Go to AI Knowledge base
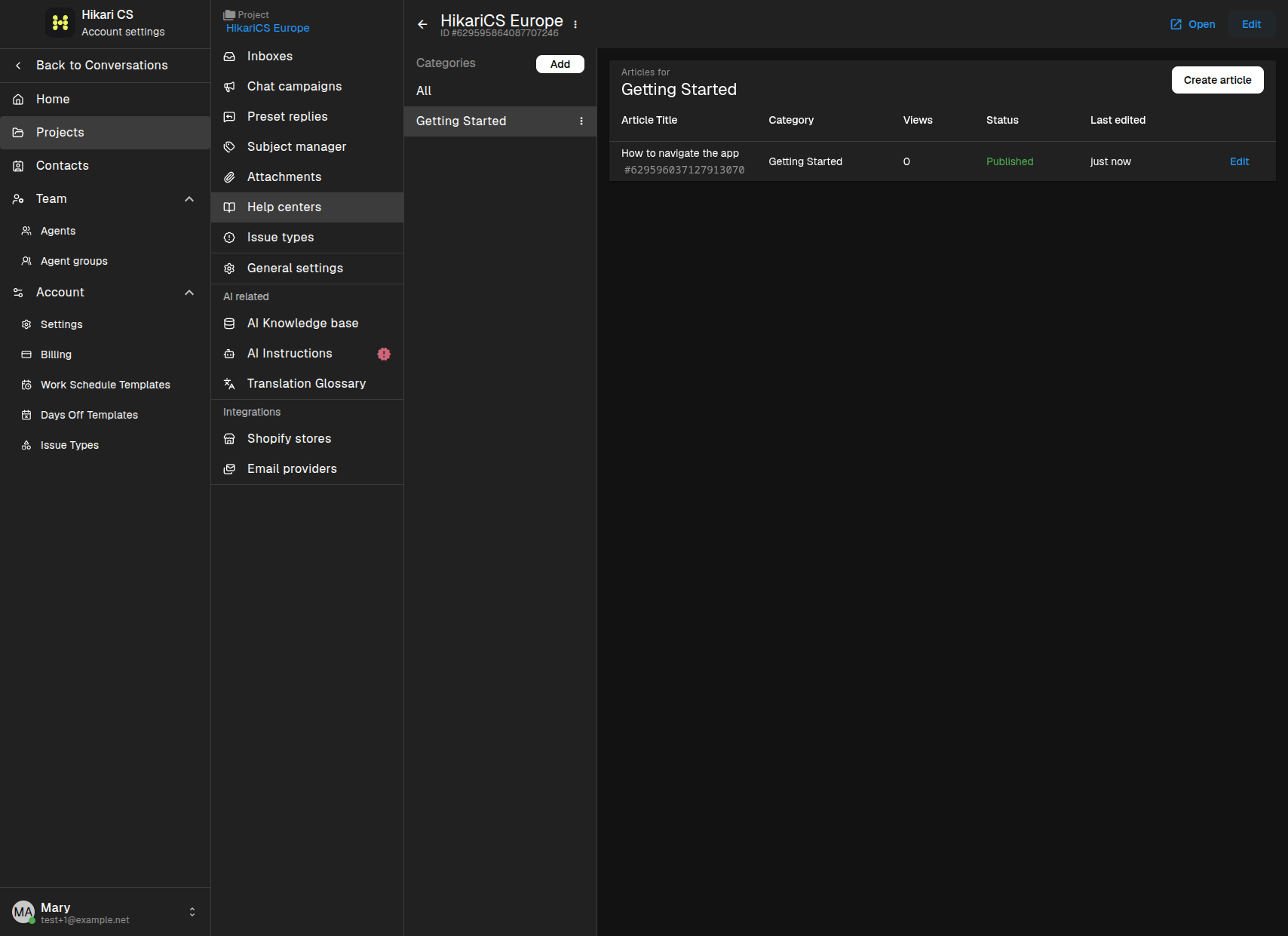 308,324
